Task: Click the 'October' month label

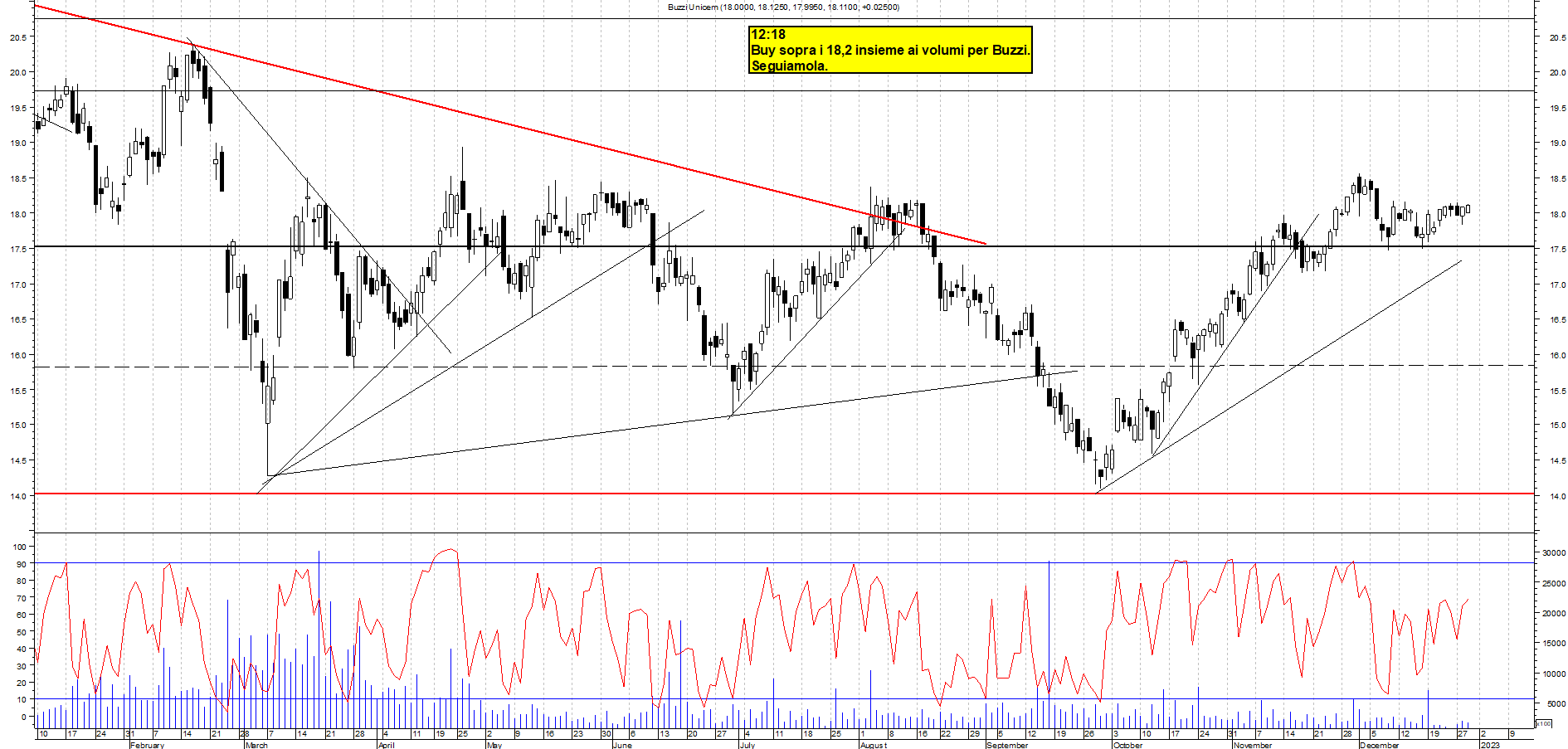Action: 1127,745
